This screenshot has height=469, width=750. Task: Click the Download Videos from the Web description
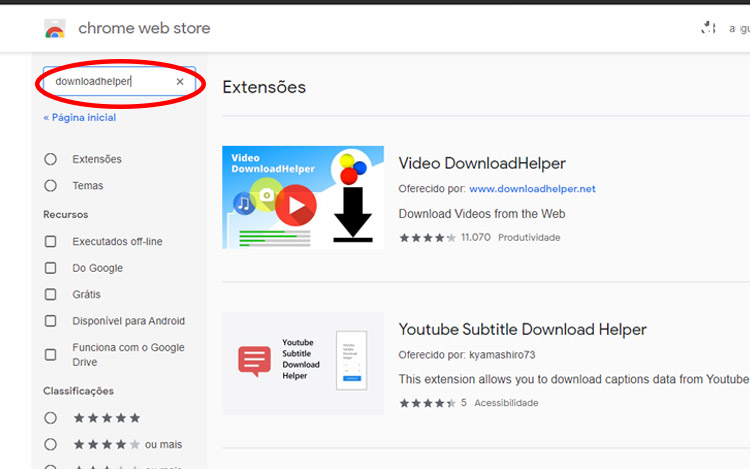[482, 214]
